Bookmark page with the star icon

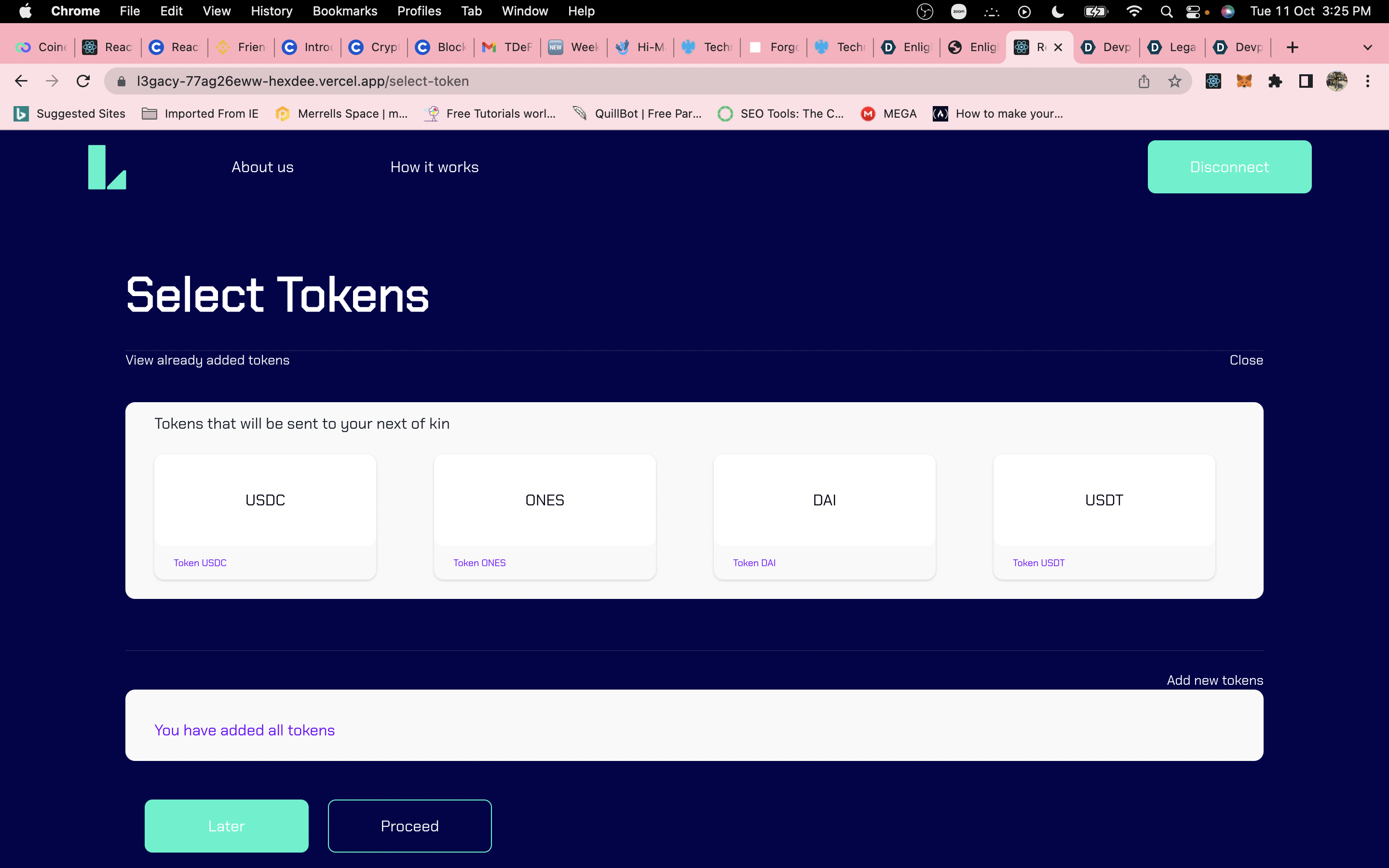(1174, 81)
